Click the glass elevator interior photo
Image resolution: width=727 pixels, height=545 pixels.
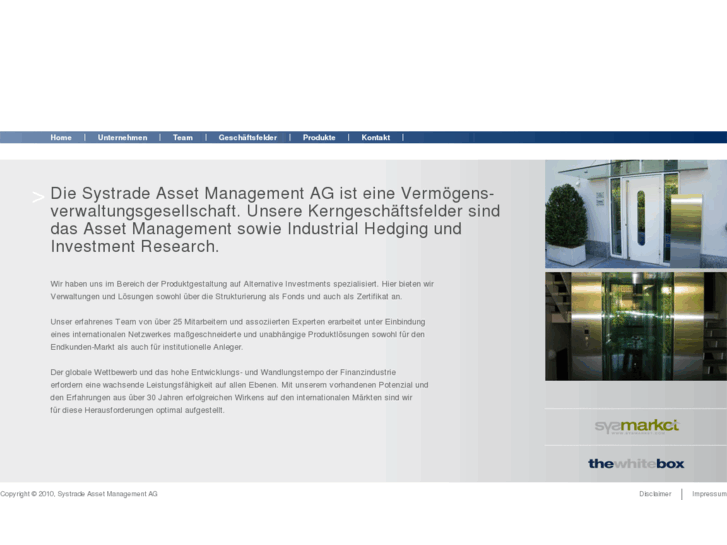coord(636,327)
